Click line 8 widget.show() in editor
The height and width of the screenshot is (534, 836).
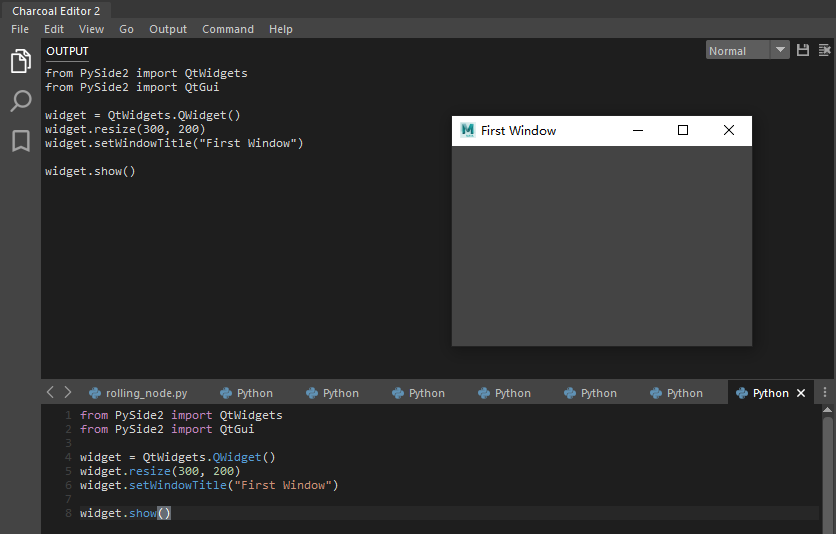[x=125, y=513]
